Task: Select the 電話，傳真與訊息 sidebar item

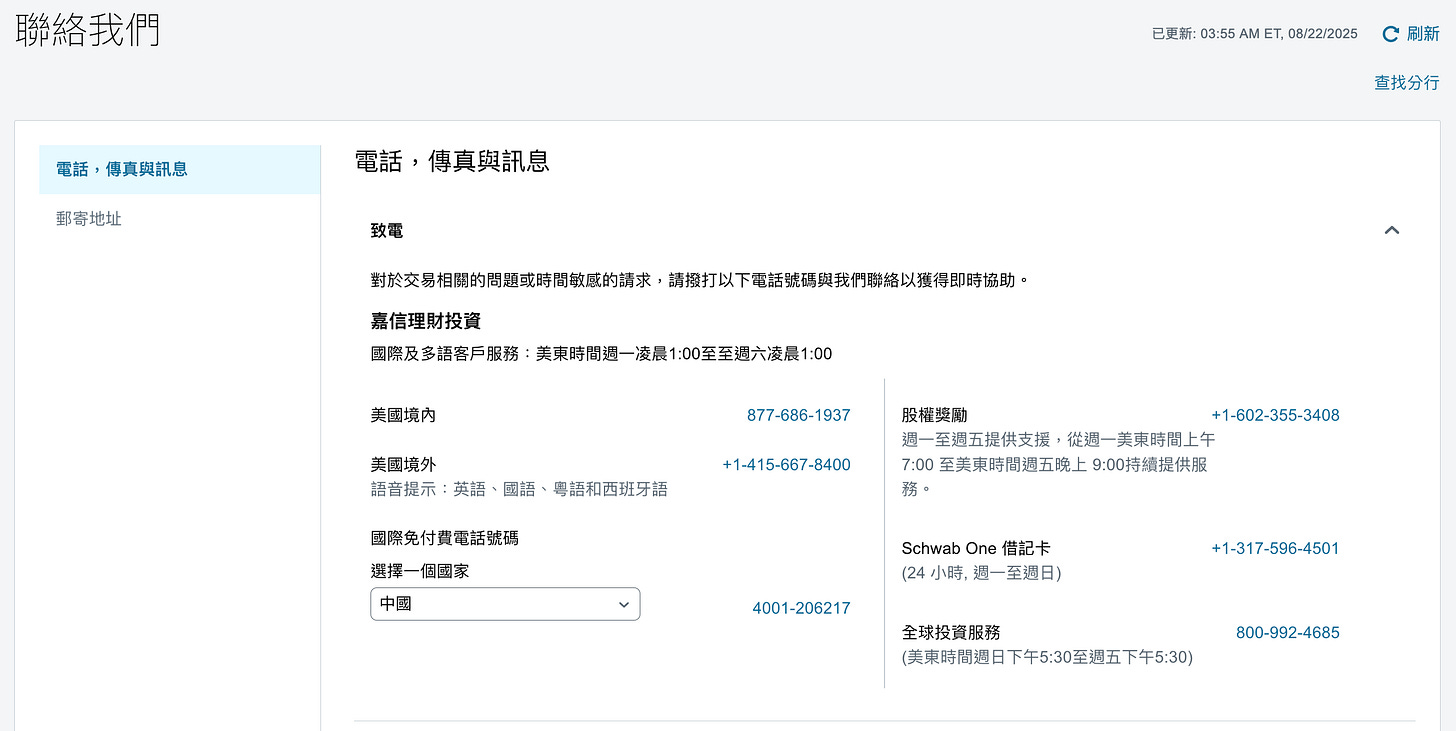Action: click(121, 169)
